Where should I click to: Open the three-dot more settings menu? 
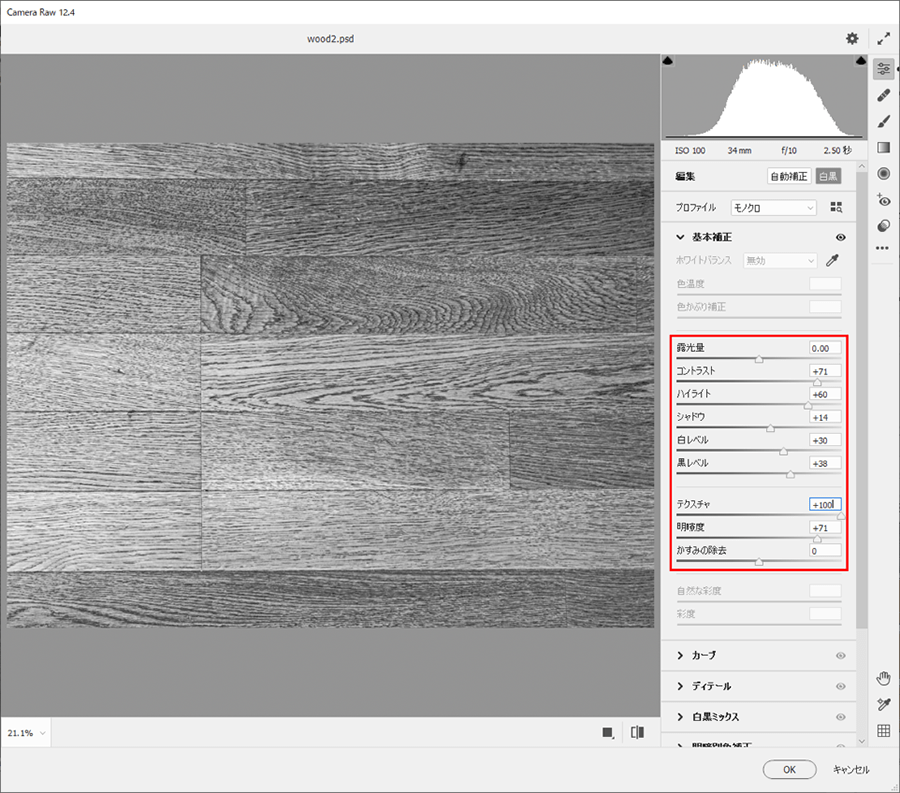(882, 248)
